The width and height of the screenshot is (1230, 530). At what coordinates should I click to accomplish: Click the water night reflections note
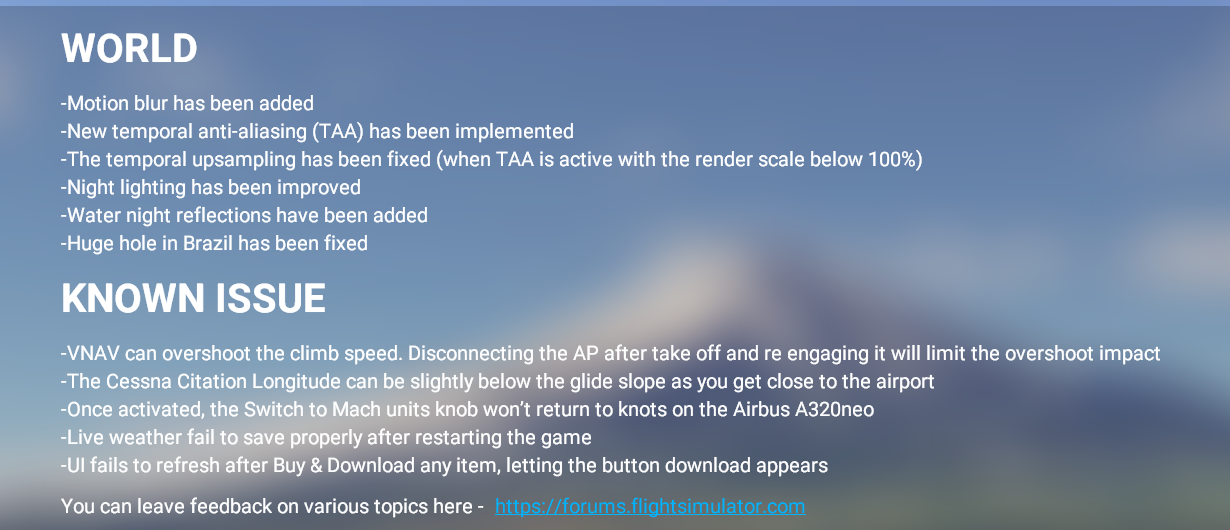(244, 215)
